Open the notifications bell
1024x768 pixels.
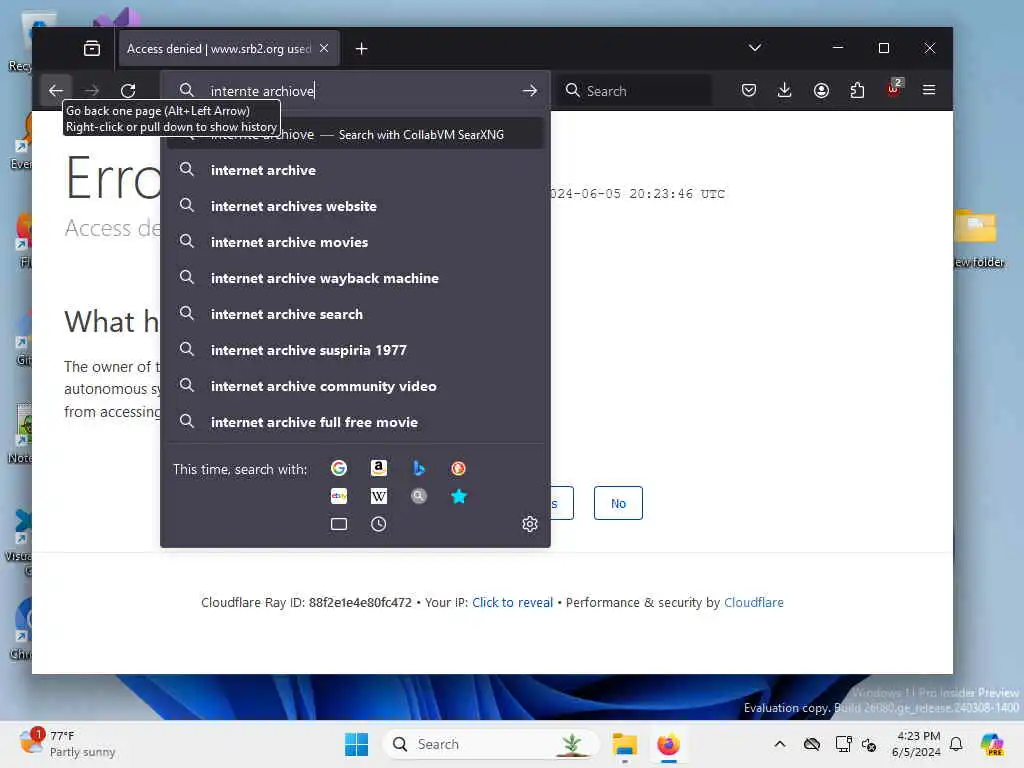[x=956, y=744]
